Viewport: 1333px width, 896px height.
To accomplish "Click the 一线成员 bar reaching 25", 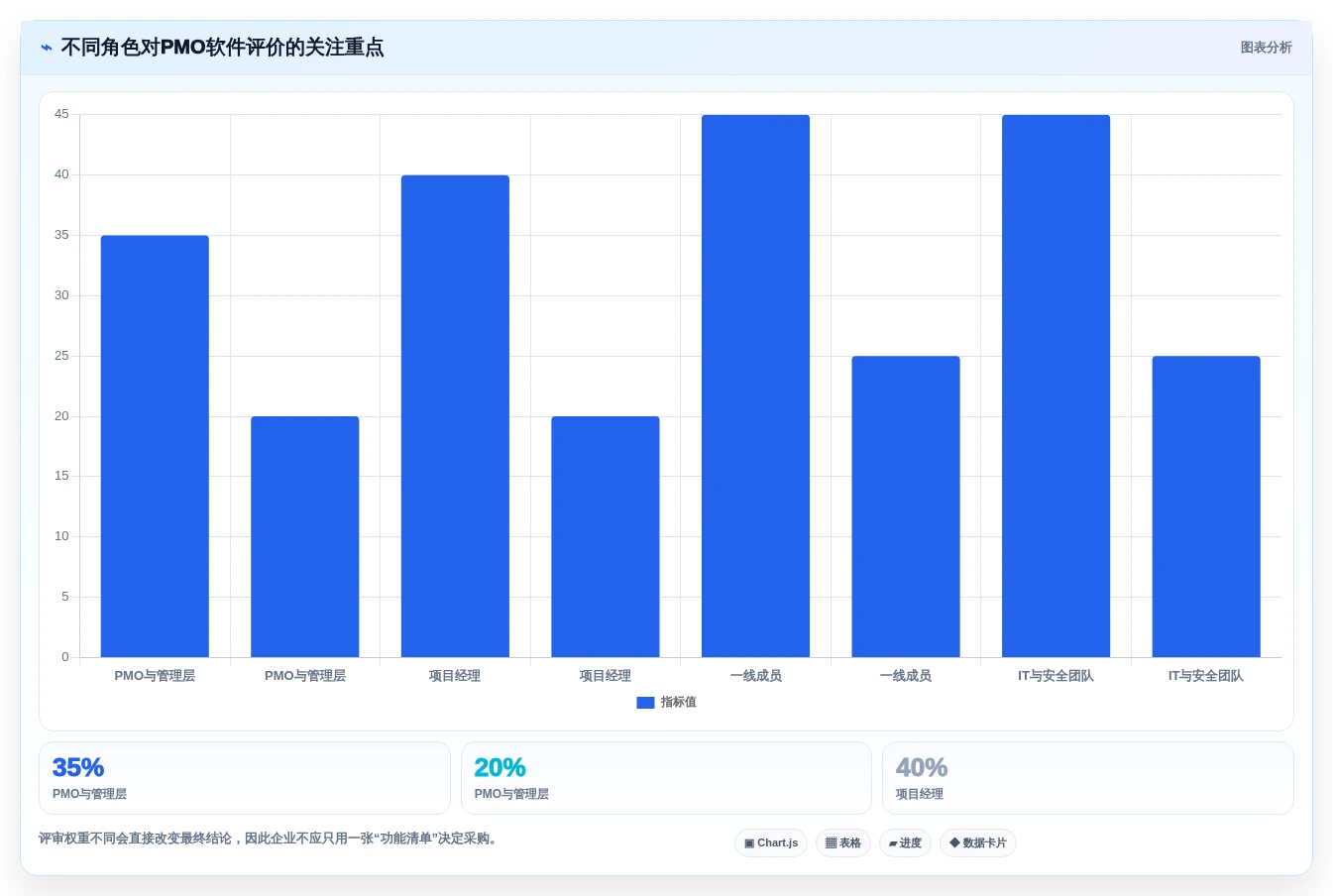I will click(906, 506).
